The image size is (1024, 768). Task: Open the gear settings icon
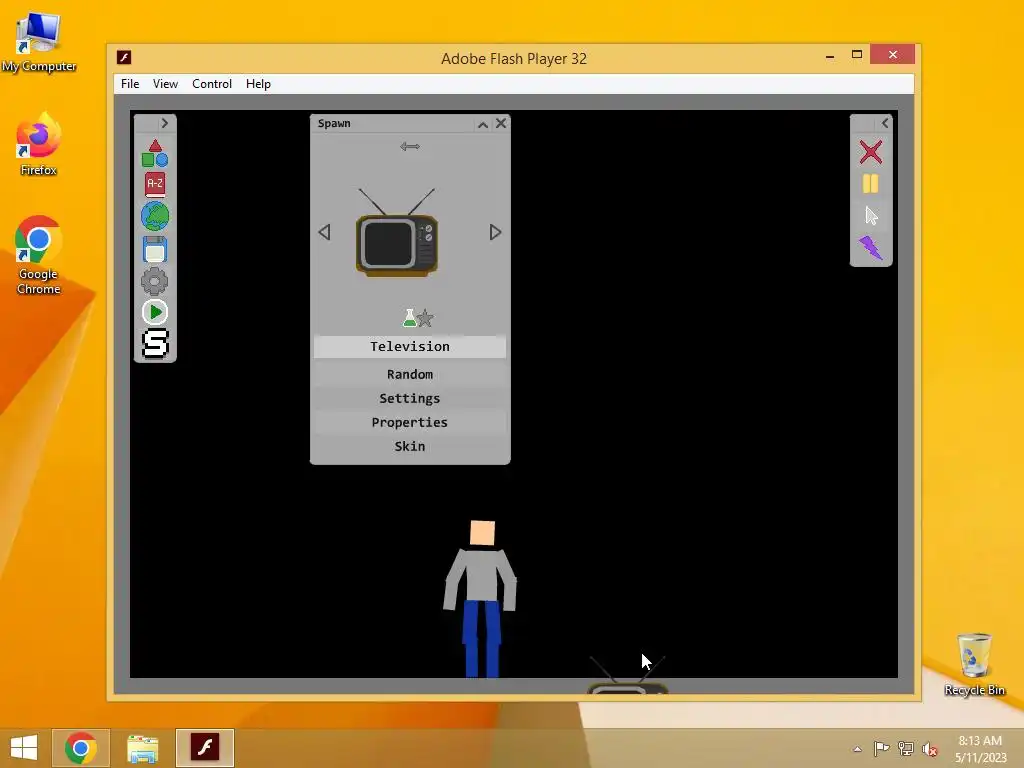point(155,281)
